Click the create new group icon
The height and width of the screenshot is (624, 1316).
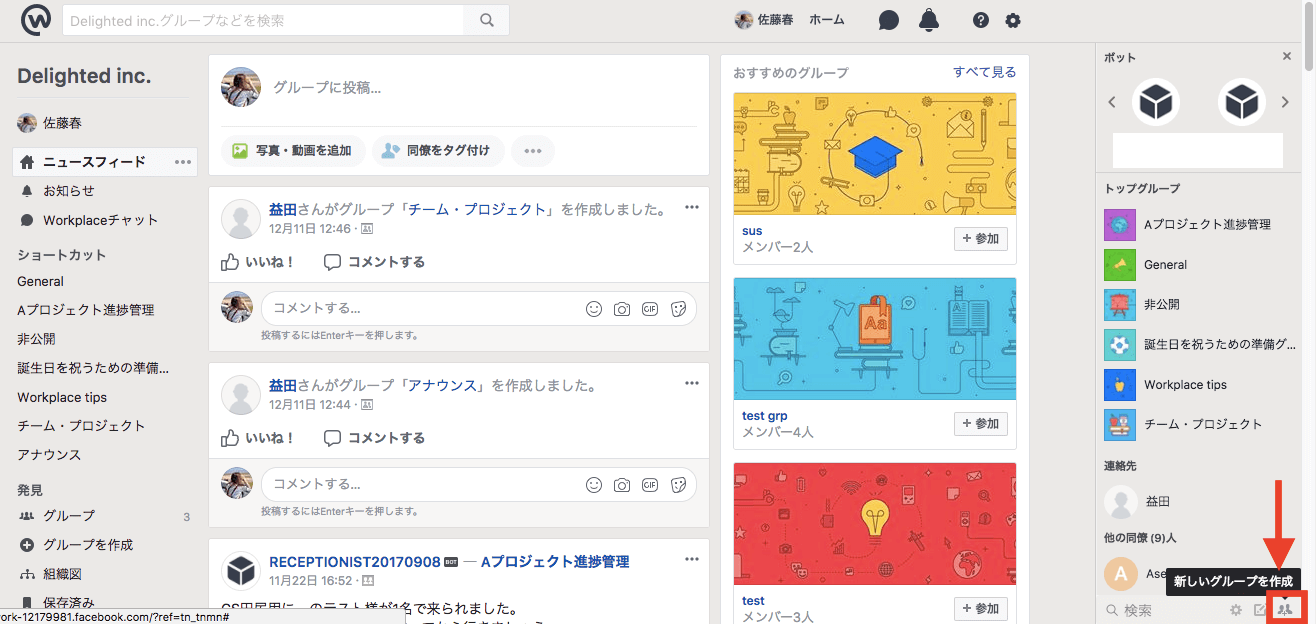pyautogui.click(x=1285, y=609)
